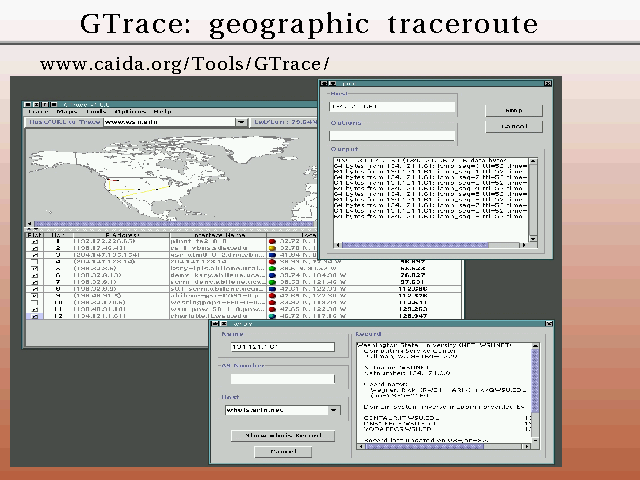This screenshot has height=480, width=640.
Task: Click the blue location marker on hop 6
Action: [x=272, y=276]
